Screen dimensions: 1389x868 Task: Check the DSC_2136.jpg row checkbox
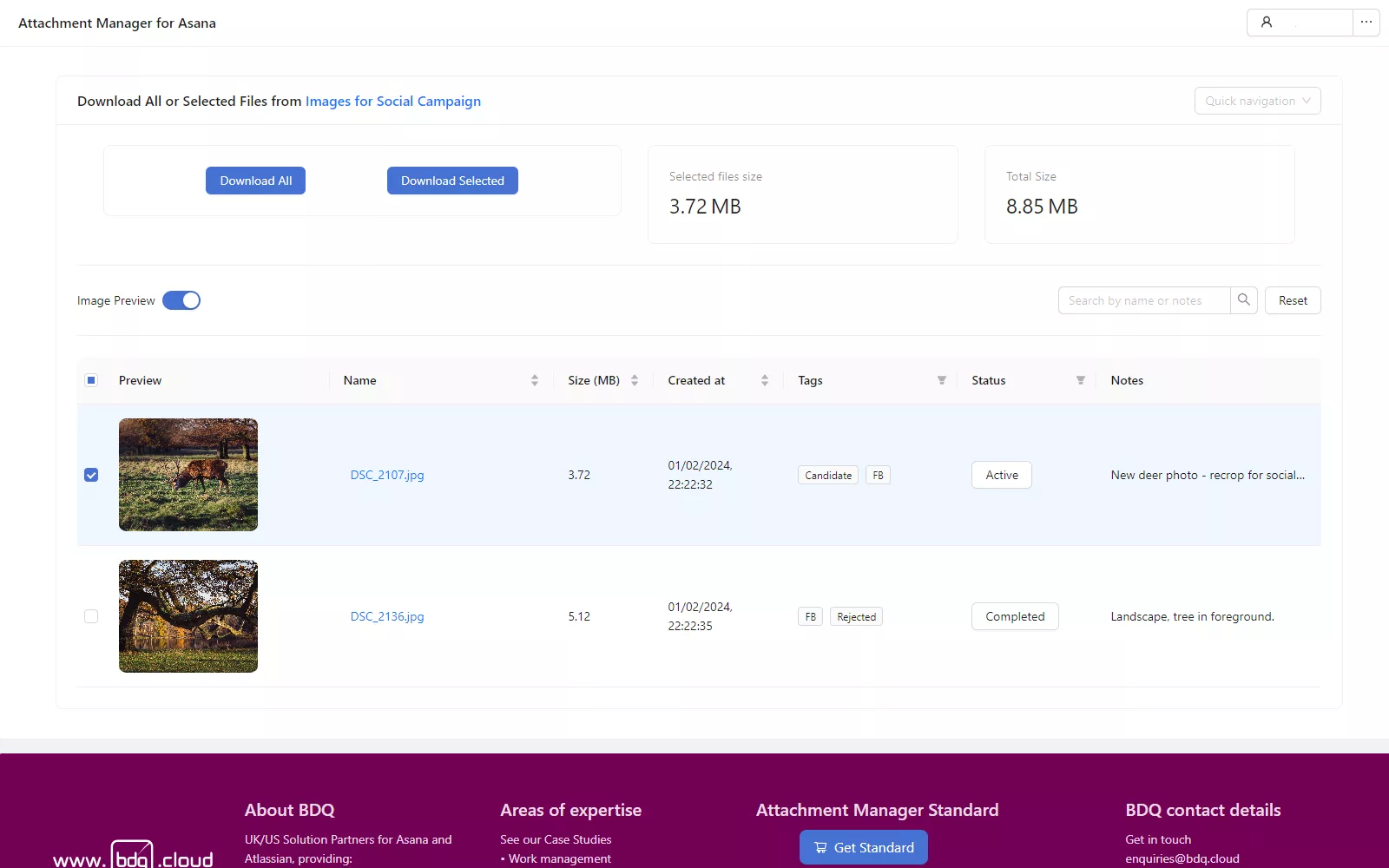[91, 616]
